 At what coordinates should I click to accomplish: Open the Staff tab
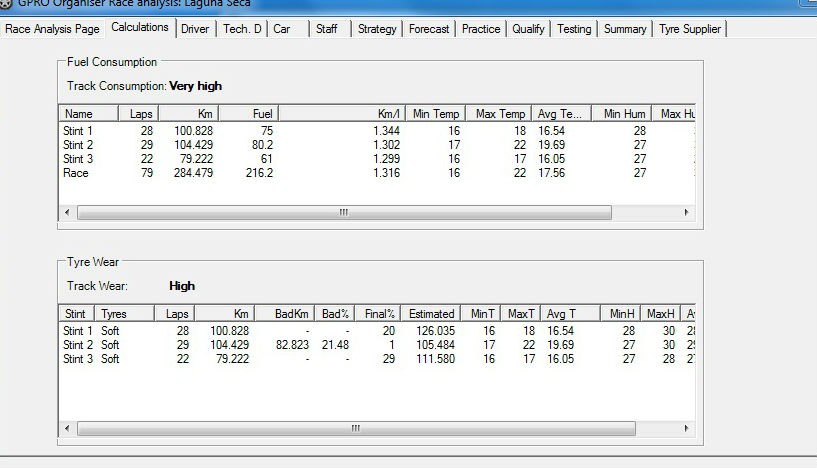327,29
